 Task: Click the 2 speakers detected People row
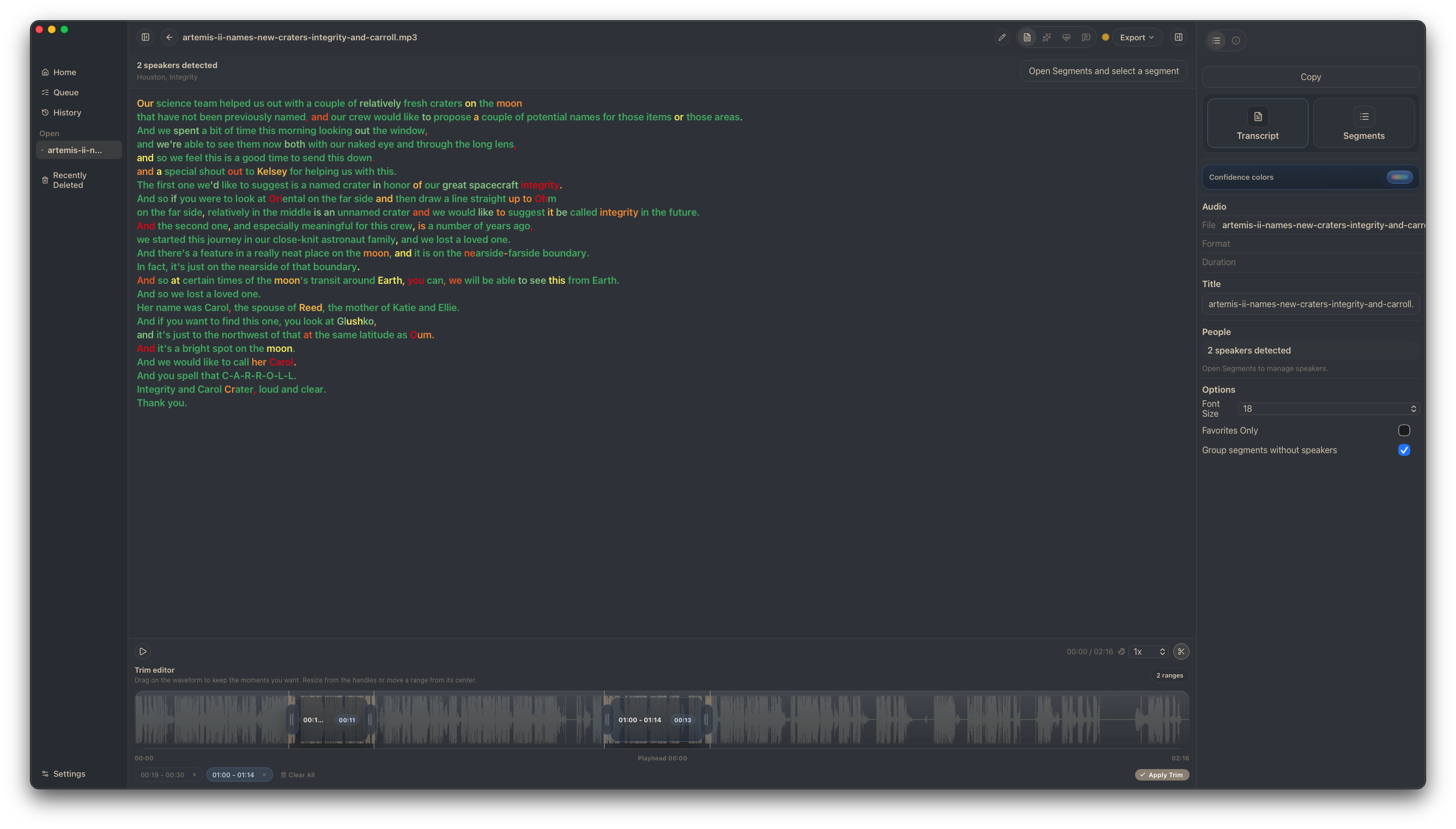1310,350
